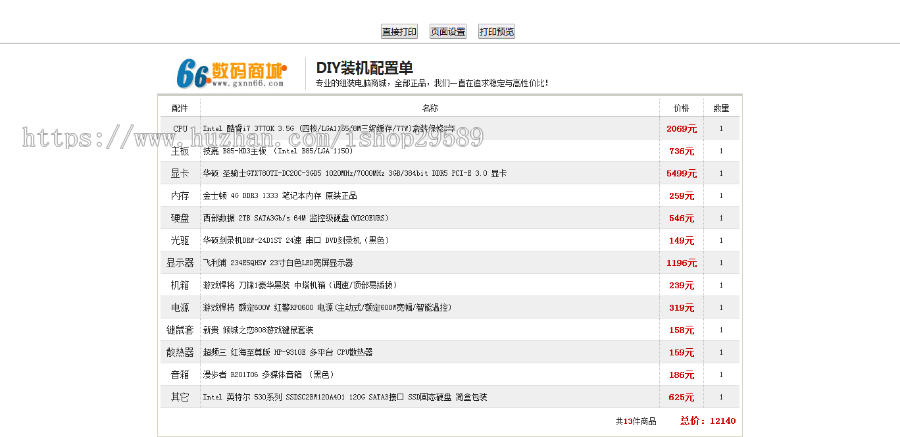Click the 共13件商品 item count
The image size is (900, 437).
click(636, 421)
